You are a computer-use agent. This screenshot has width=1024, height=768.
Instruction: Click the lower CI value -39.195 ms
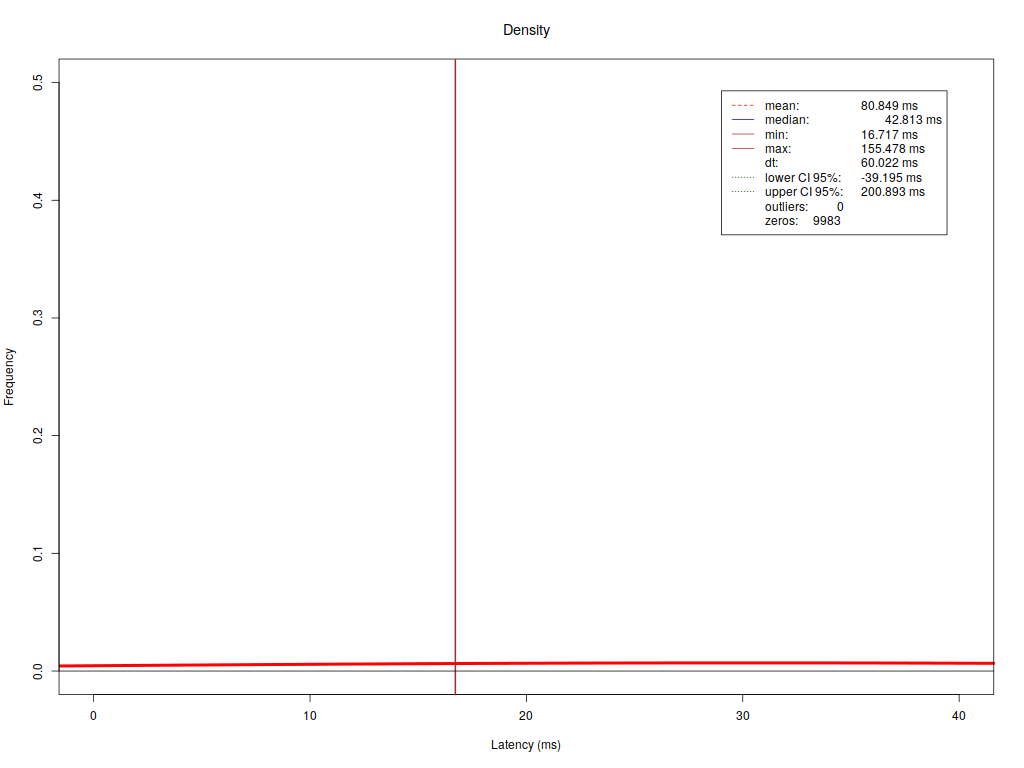click(x=891, y=178)
